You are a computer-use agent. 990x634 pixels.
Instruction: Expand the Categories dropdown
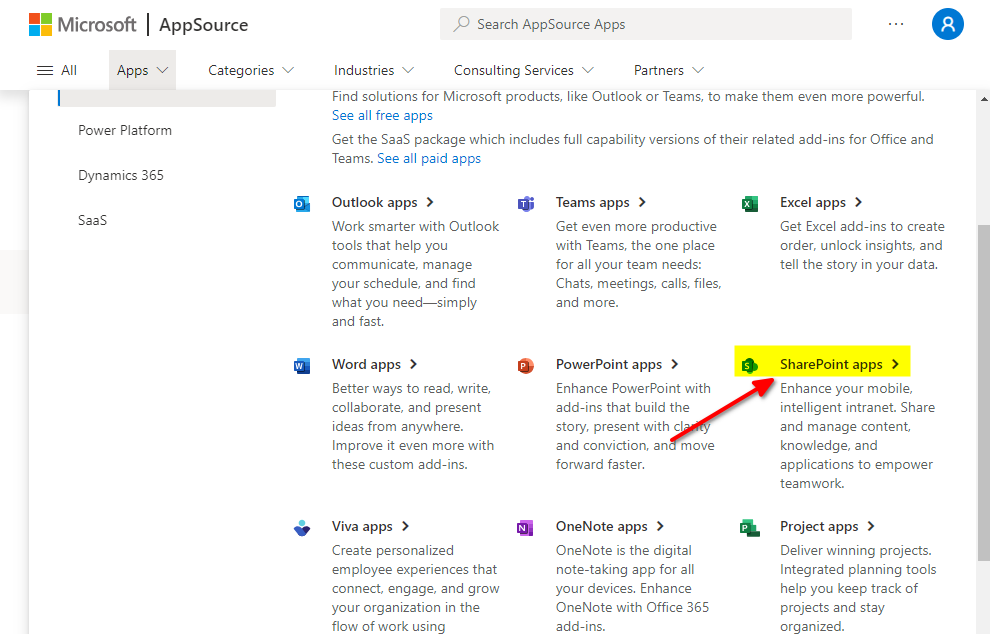tap(251, 70)
